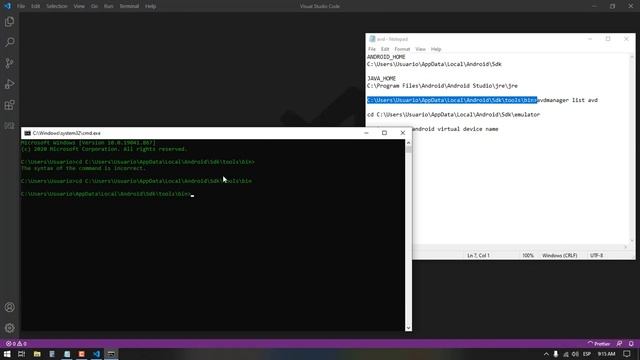The width and height of the screenshot is (640, 360).
Task: Maximize the cmd.exe window
Action: [x=384, y=133]
